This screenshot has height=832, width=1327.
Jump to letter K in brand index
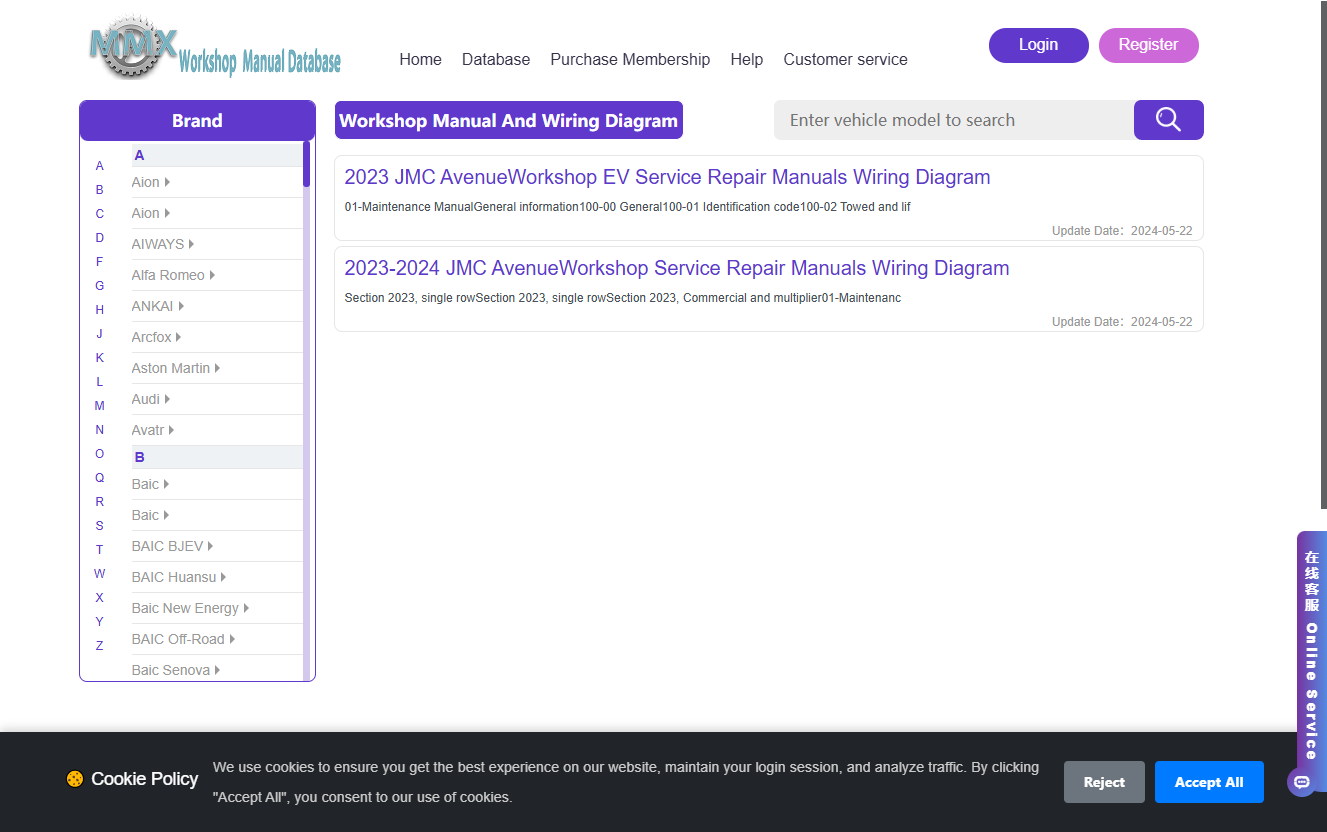click(x=99, y=358)
